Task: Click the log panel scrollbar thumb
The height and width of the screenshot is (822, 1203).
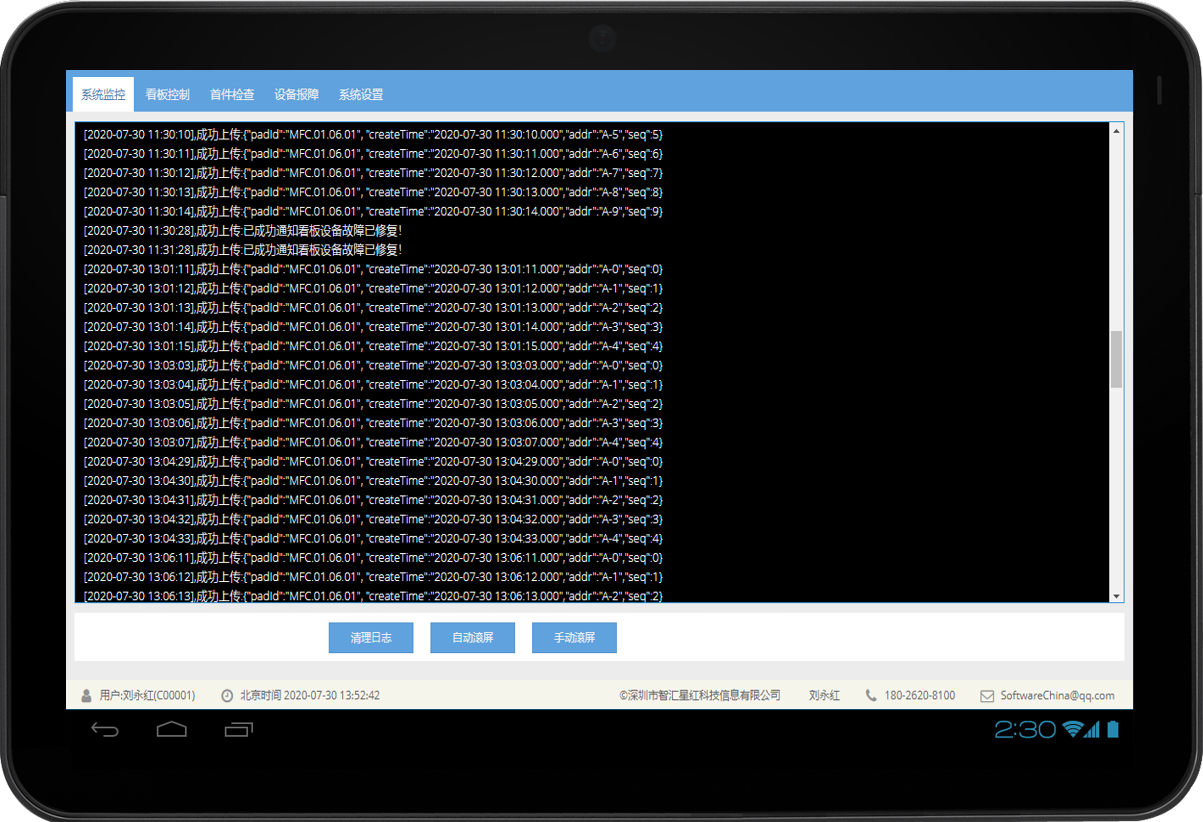Action: [1117, 360]
